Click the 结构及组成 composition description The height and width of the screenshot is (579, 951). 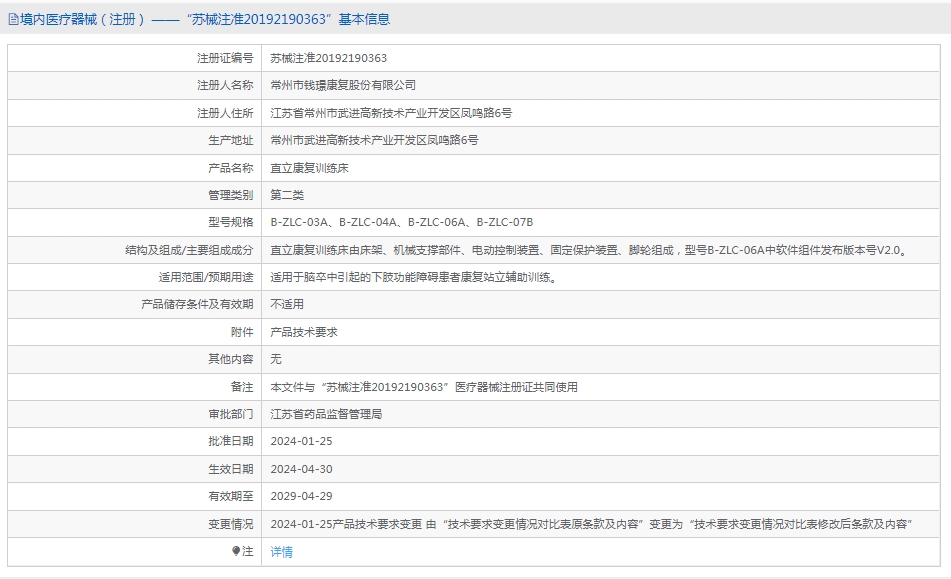click(x=590, y=250)
